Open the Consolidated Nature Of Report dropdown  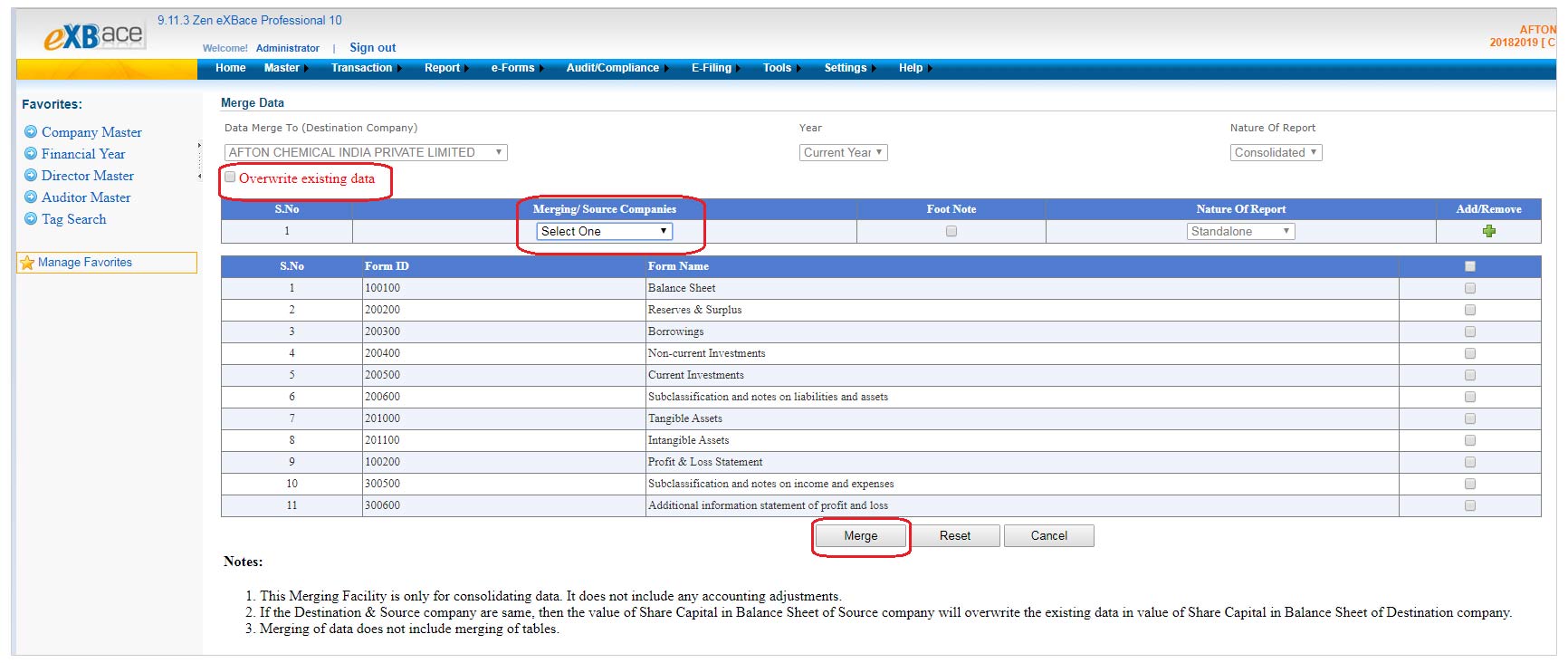[1276, 152]
